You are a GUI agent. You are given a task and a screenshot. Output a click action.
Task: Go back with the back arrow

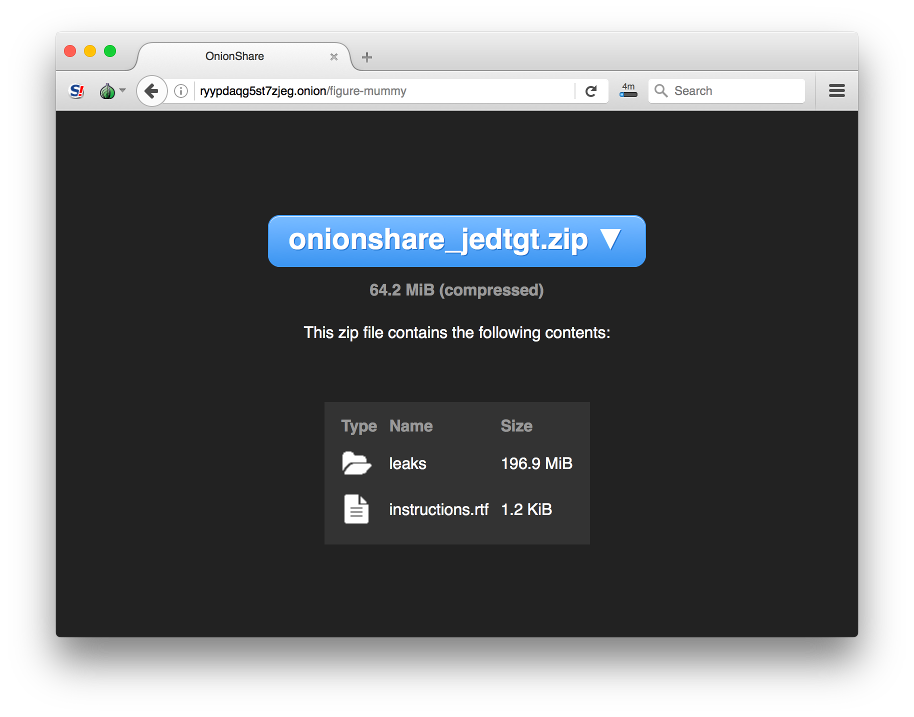click(x=152, y=91)
